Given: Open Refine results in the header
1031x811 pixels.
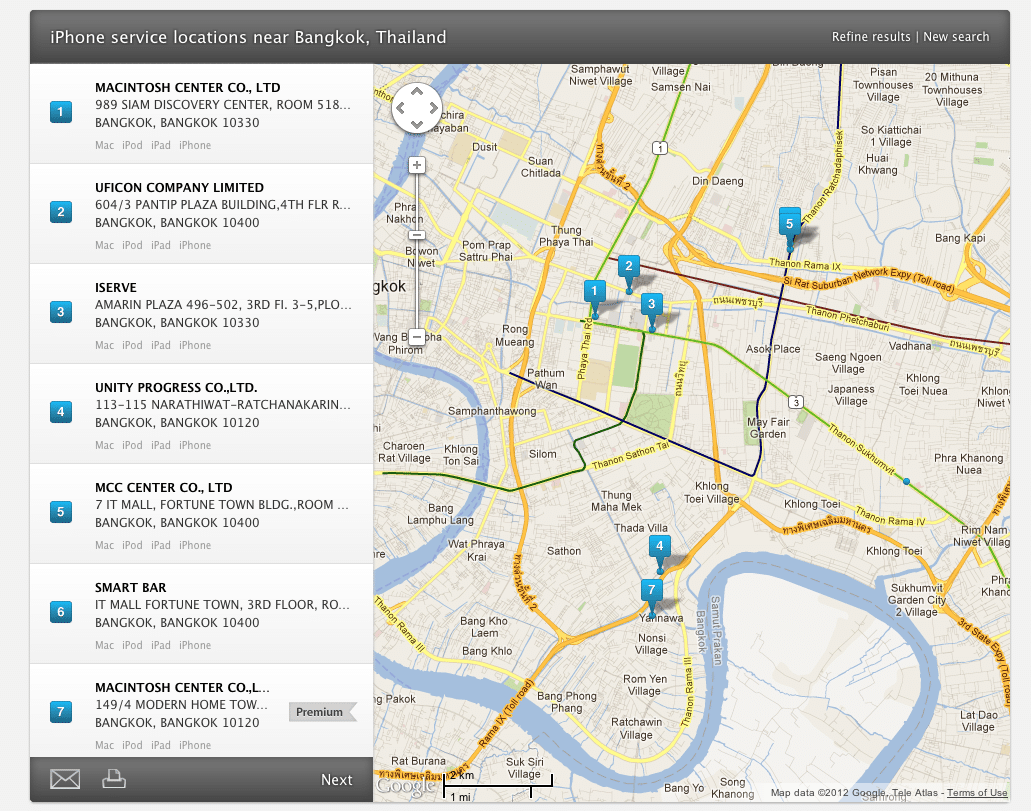Looking at the screenshot, I should coord(871,37).
